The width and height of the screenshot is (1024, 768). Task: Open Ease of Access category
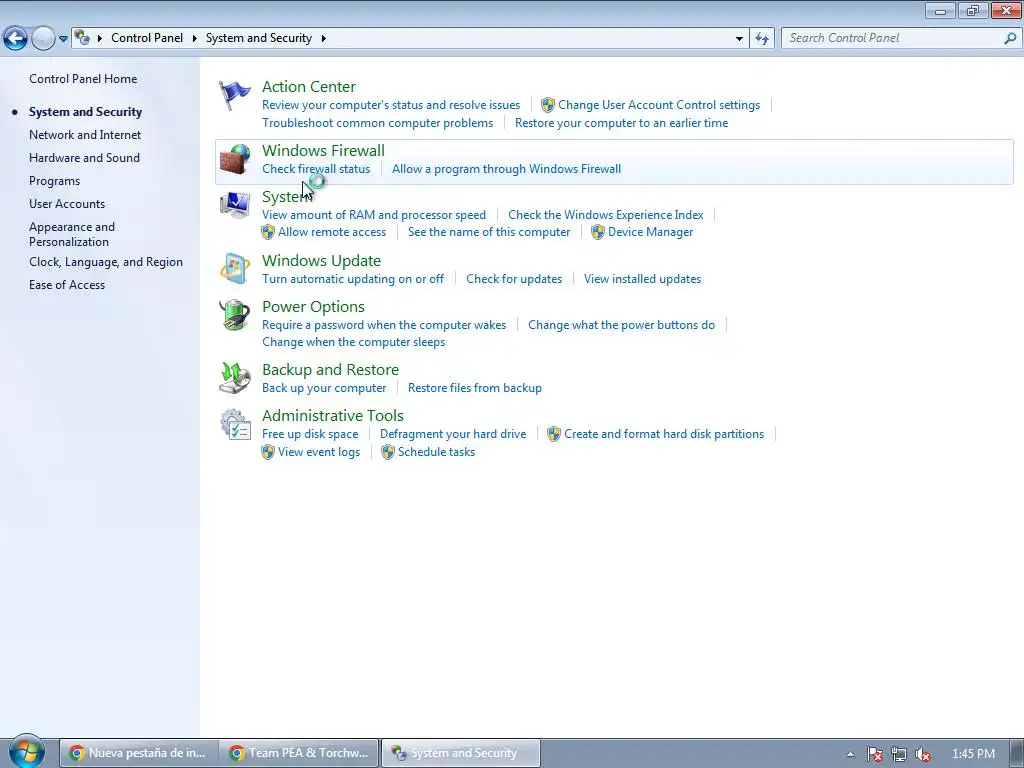[x=67, y=285]
